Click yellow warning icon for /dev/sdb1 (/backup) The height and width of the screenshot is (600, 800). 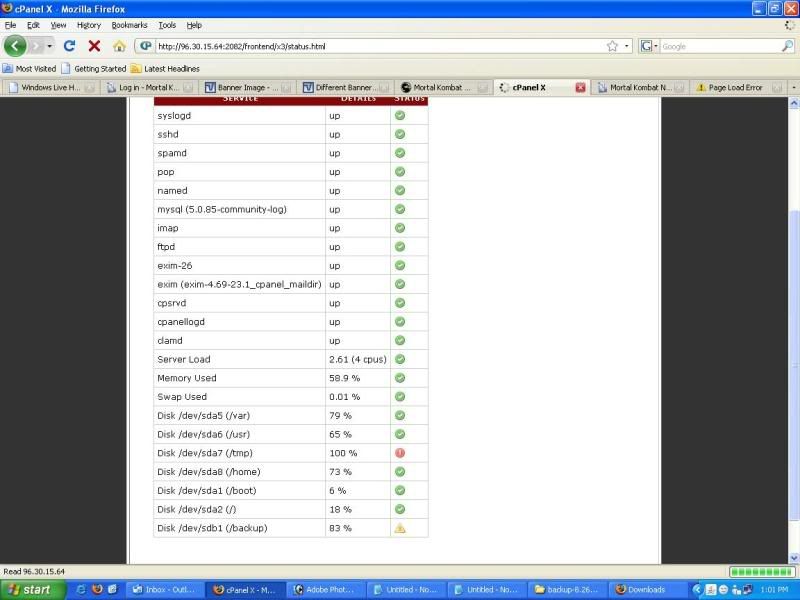400,528
